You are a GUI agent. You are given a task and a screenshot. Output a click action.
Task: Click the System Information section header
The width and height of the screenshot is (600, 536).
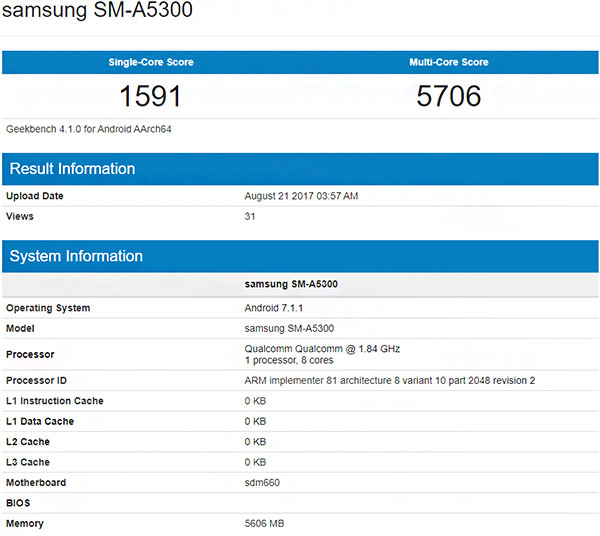(x=76, y=257)
